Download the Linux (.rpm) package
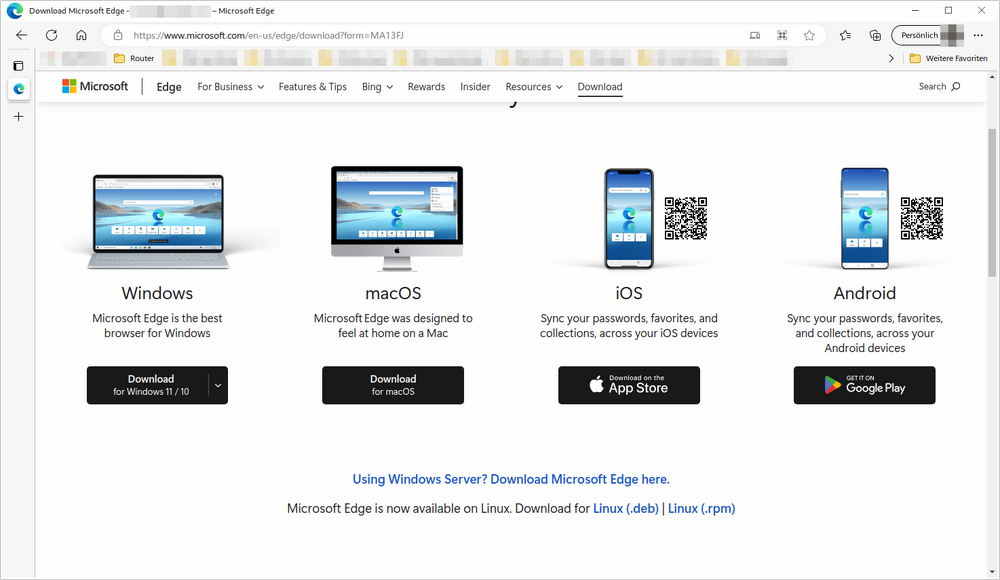This screenshot has width=1000, height=580. coord(702,509)
